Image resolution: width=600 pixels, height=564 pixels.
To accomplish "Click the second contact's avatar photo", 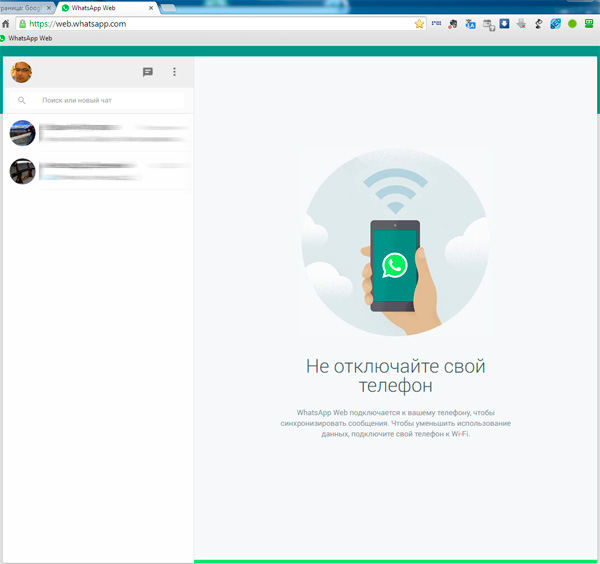I will click(x=22, y=170).
